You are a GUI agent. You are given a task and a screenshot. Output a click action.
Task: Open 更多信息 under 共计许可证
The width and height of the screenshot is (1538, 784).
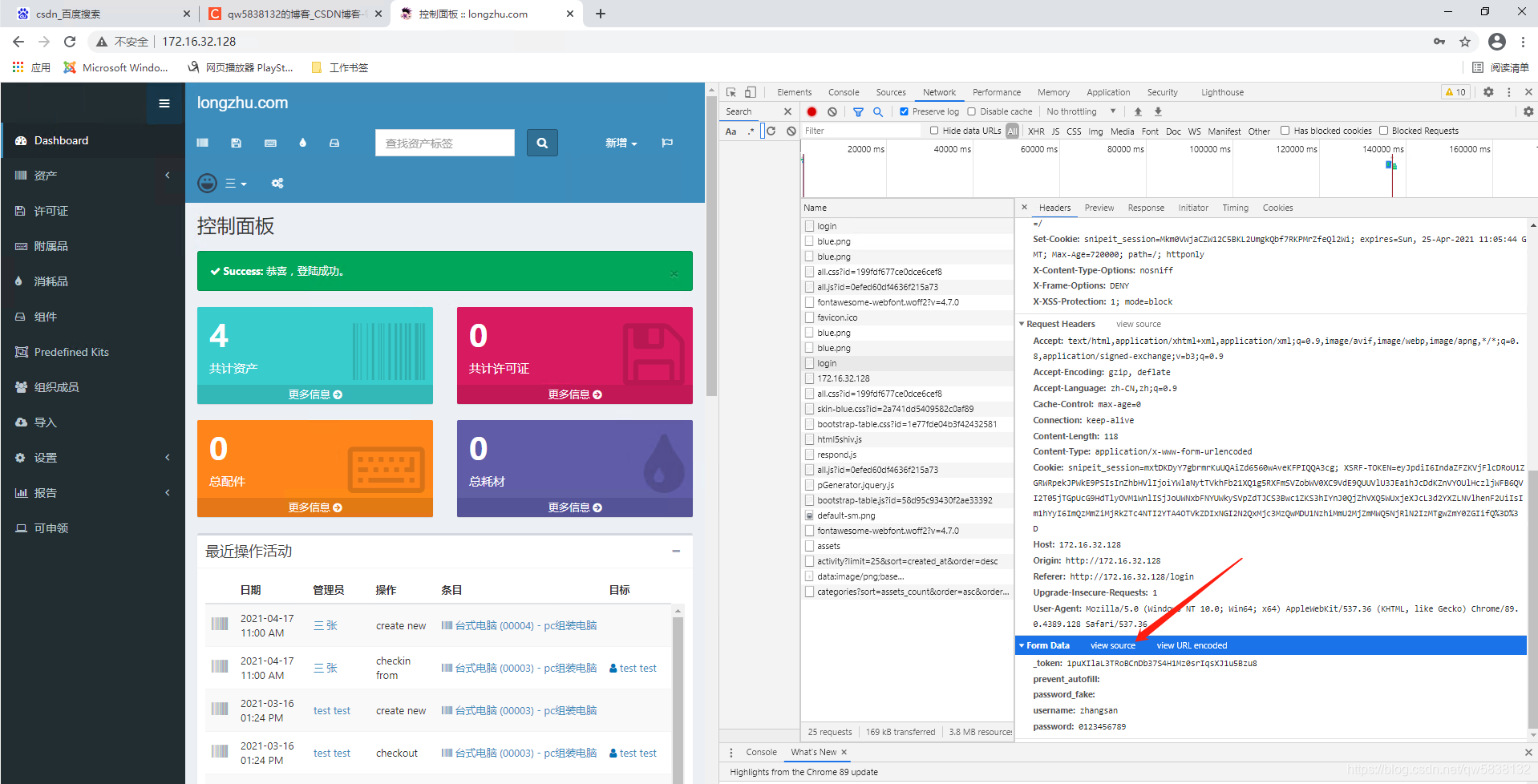pyautogui.click(x=575, y=394)
